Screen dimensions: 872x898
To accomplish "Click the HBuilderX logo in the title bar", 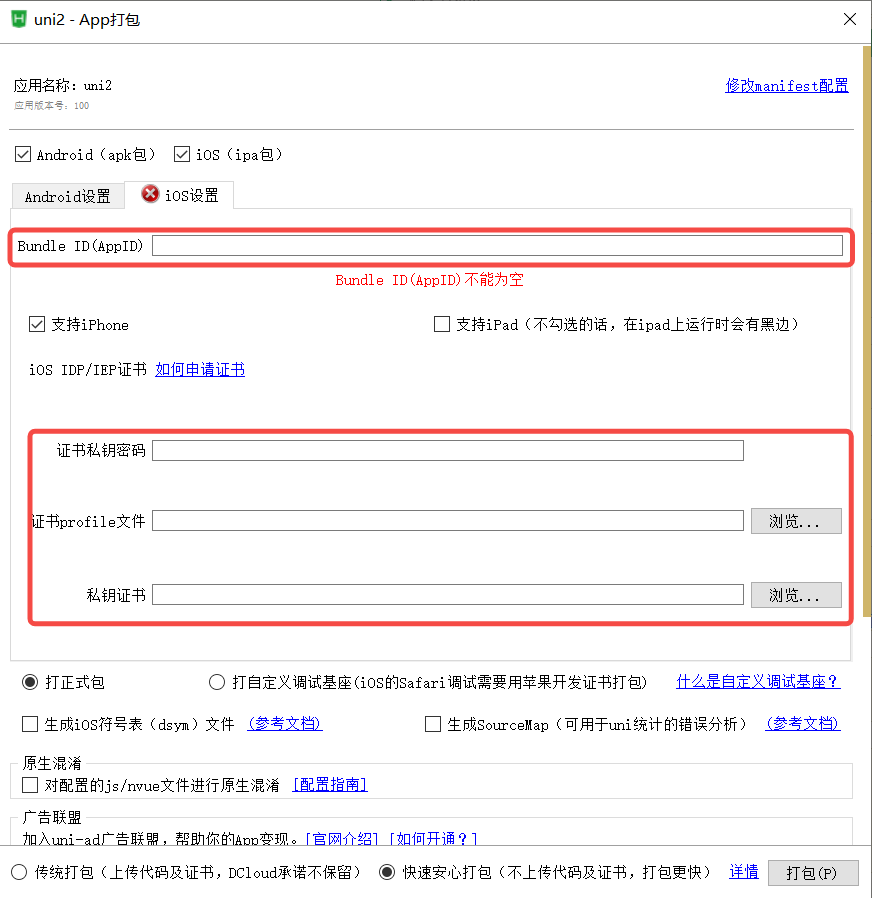I will [17, 19].
